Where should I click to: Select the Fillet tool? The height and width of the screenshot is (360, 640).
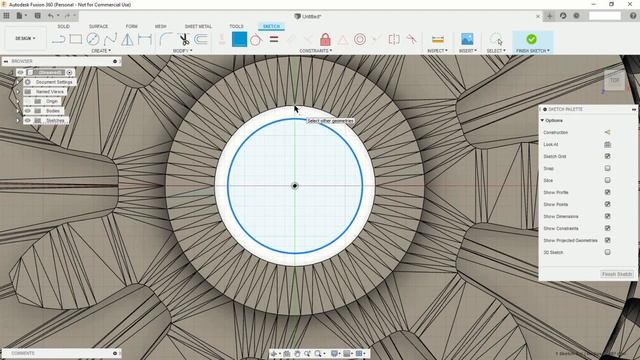(x=166, y=39)
